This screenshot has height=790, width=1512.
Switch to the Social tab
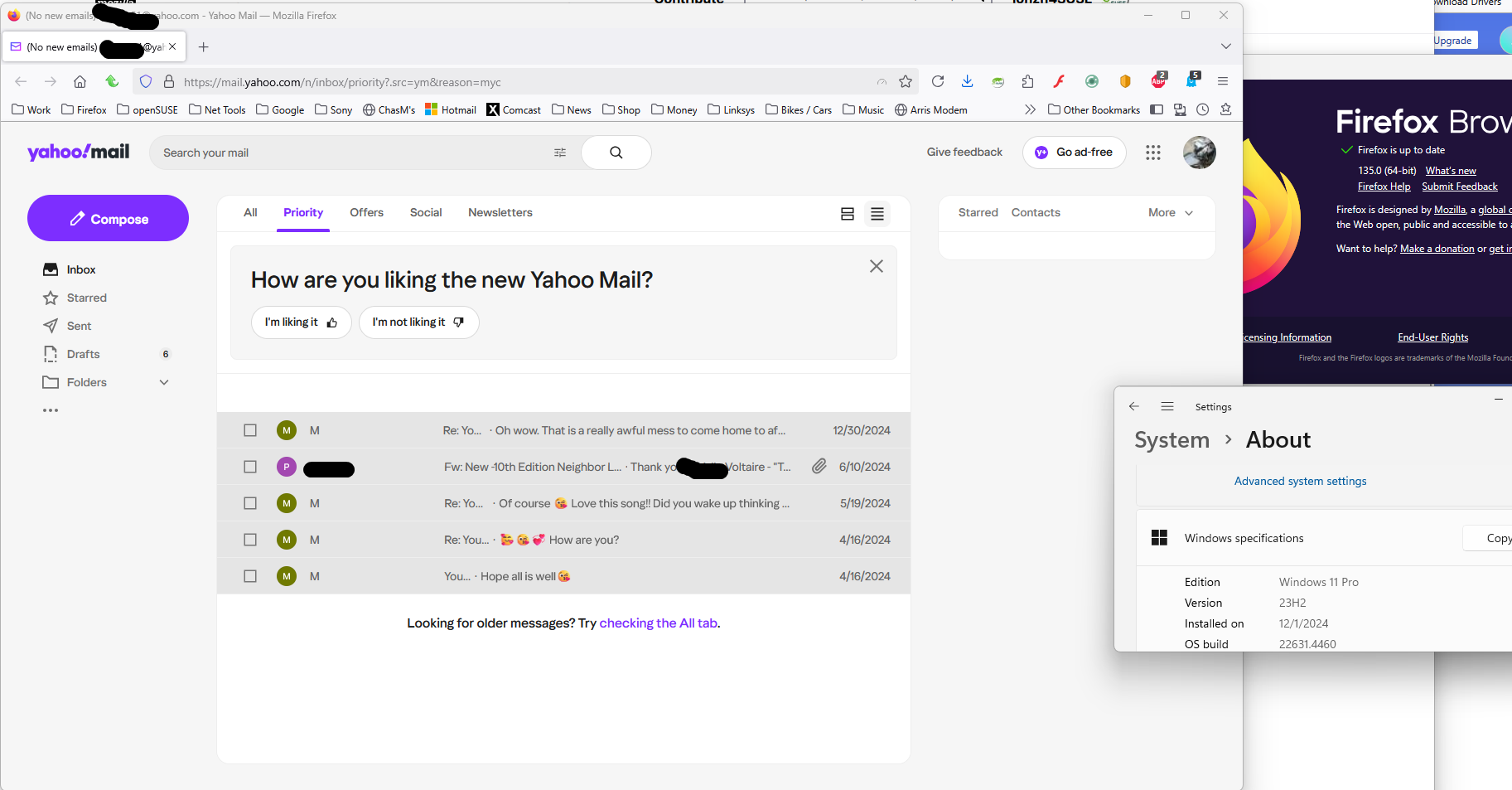pyautogui.click(x=426, y=213)
